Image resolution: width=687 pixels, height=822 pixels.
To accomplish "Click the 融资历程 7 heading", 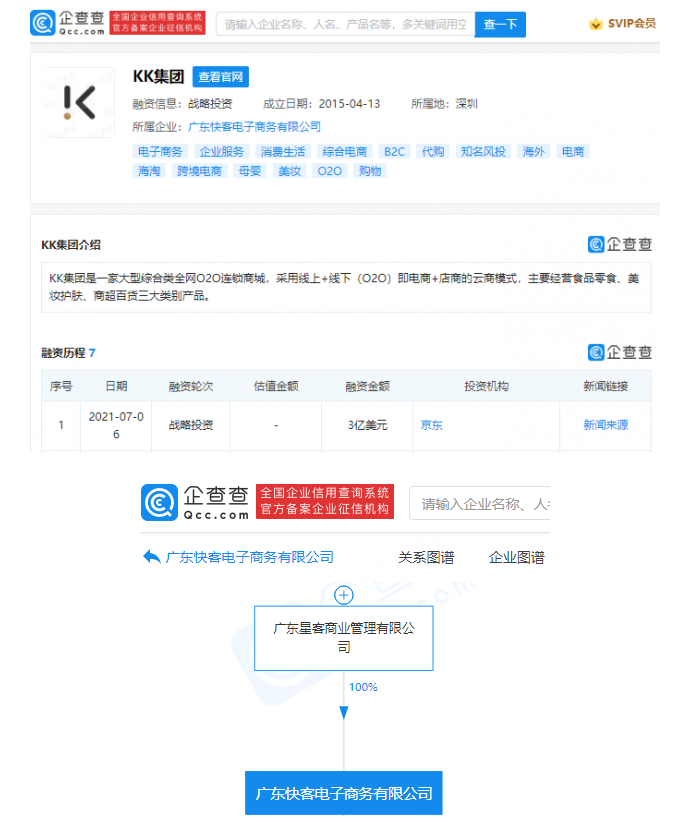I will (68, 353).
